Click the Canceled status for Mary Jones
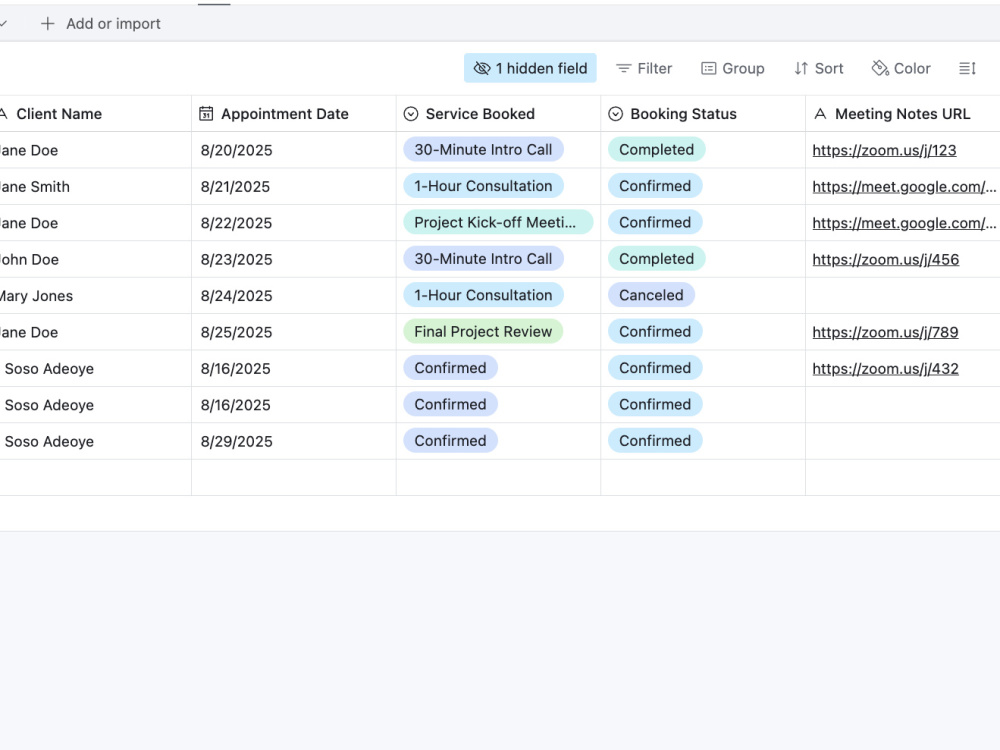 coord(651,295)
